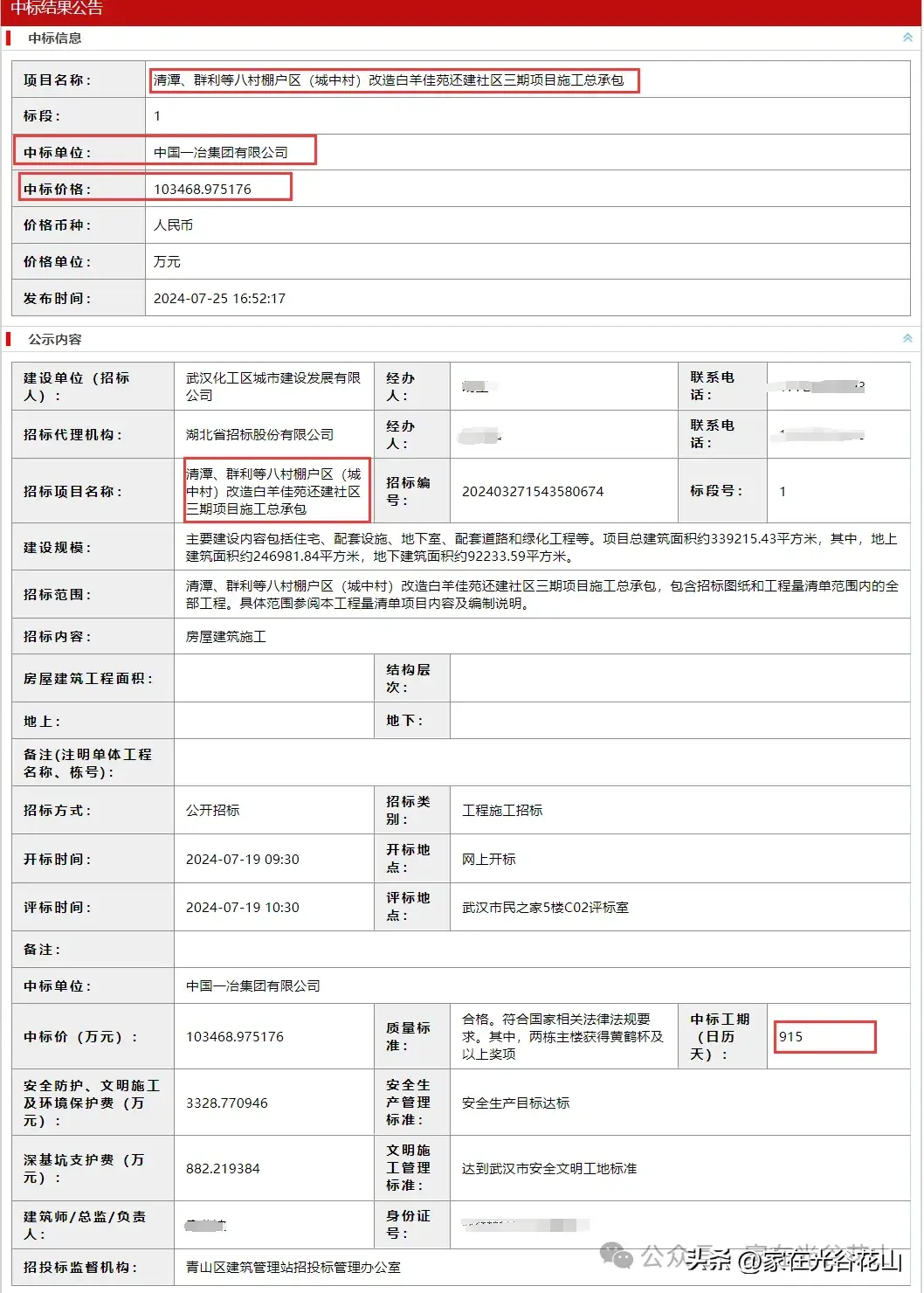Collapse the 公示内容 section using its chevron

907,338
